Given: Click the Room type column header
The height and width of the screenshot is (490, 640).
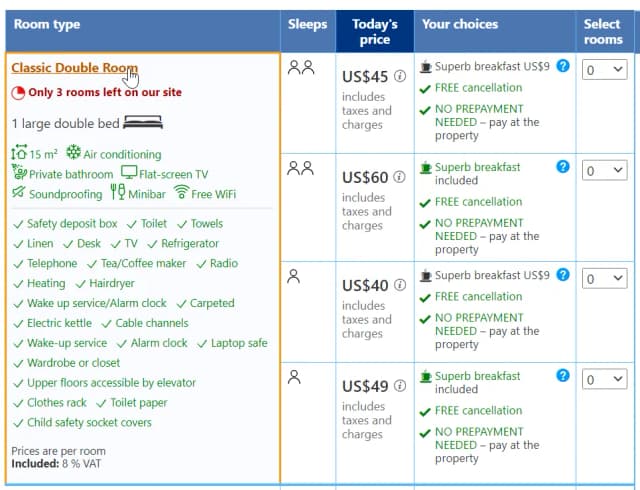Looking at the screenshot, I should [47, 24].
